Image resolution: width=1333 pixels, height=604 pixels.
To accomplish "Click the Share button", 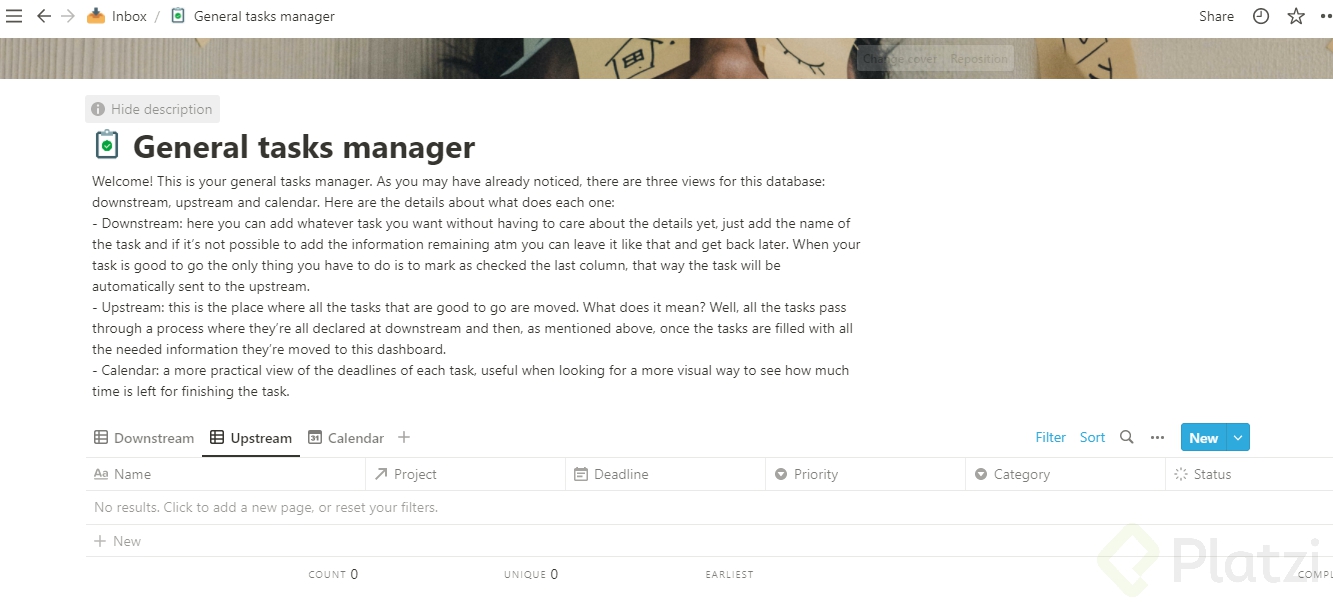I will tap(1216, 16).
